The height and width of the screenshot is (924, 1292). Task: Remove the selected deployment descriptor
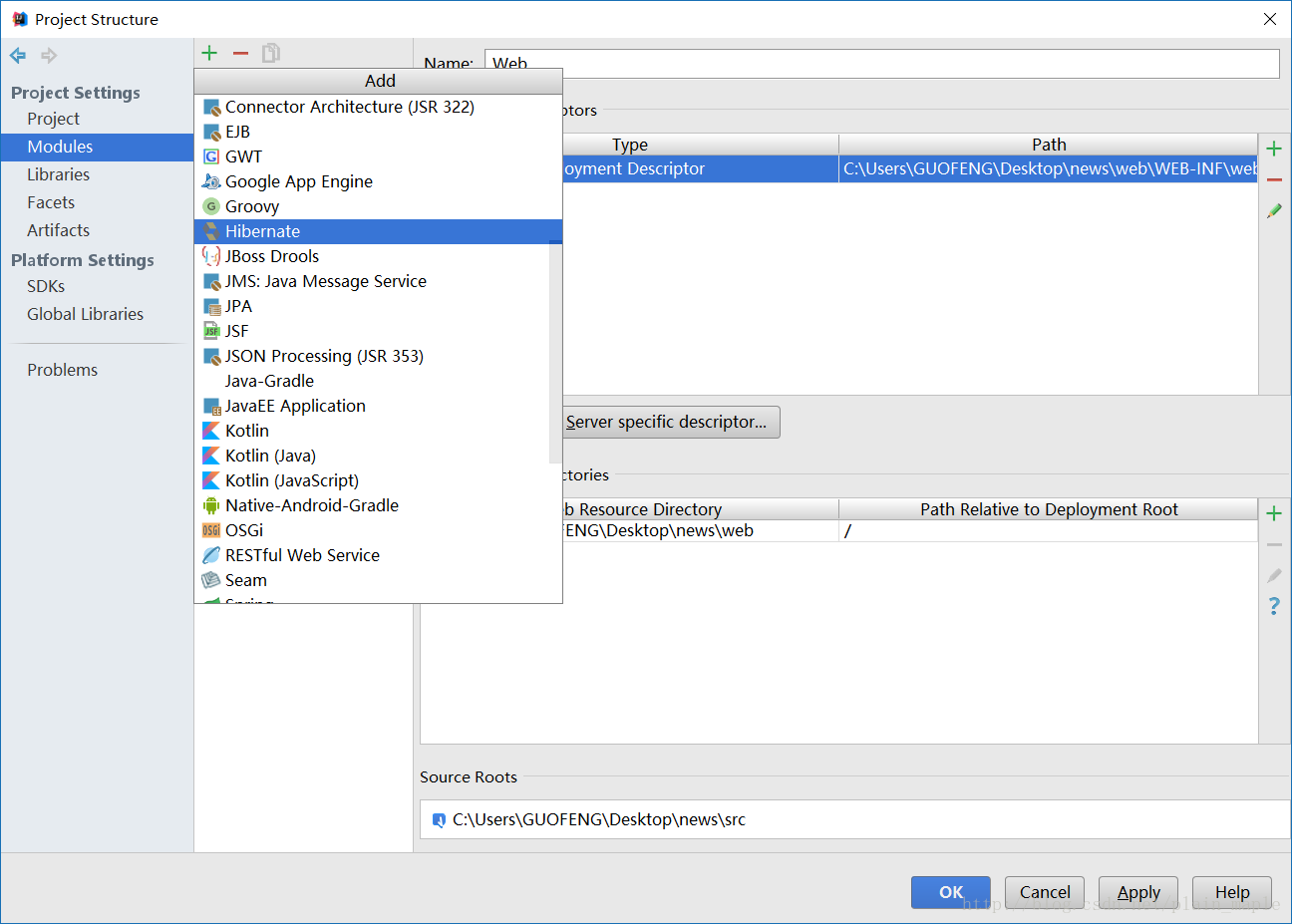coord(1274,179)
